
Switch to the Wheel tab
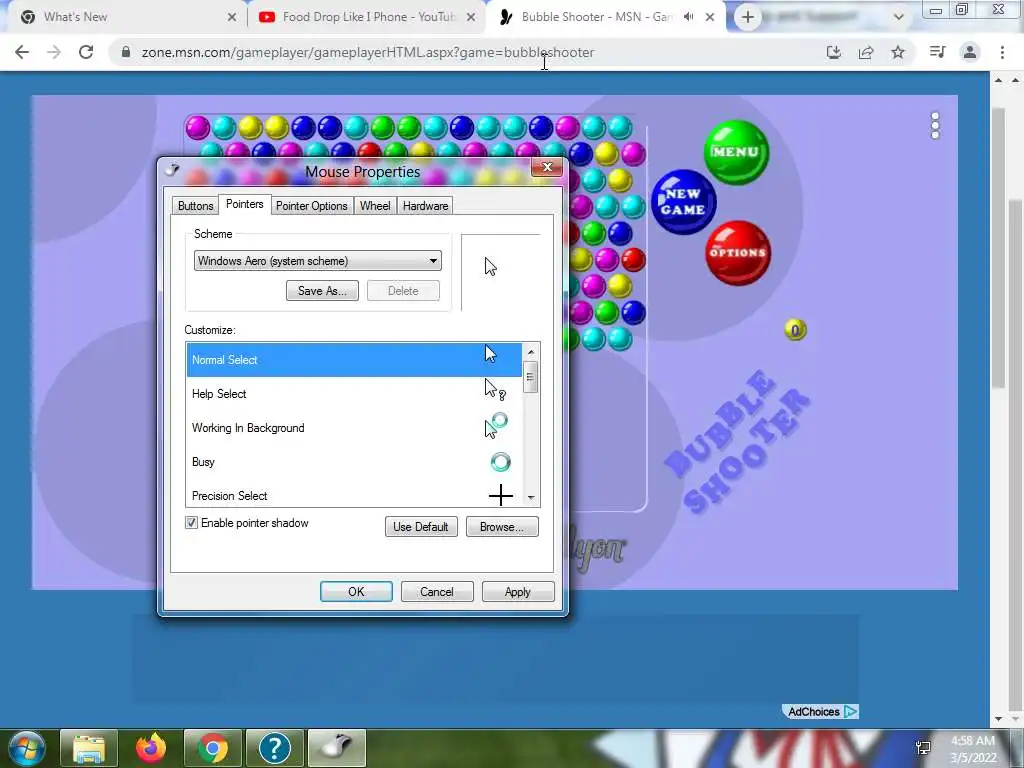tap(375, 206)
